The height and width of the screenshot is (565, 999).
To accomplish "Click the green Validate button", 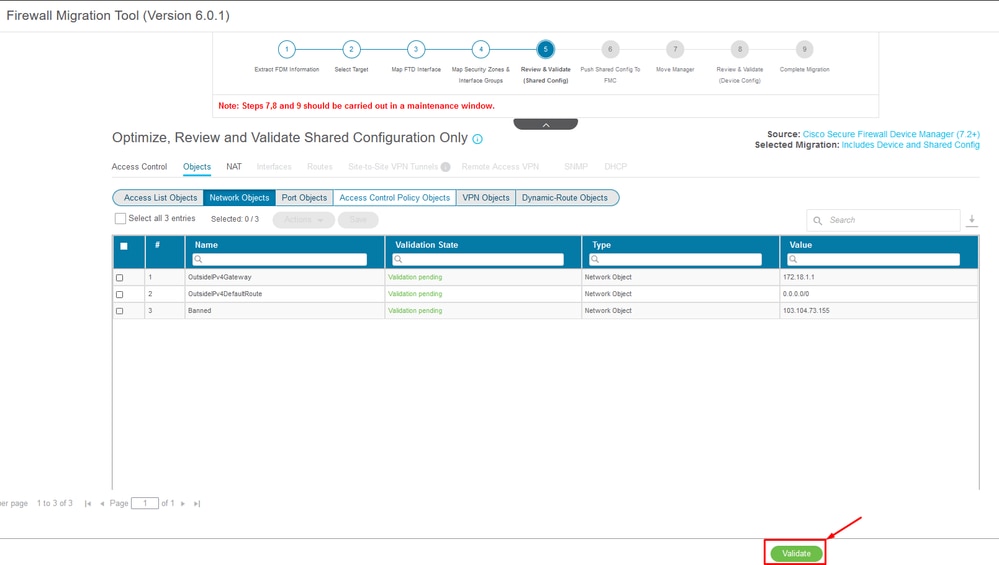I will [796, 554].
